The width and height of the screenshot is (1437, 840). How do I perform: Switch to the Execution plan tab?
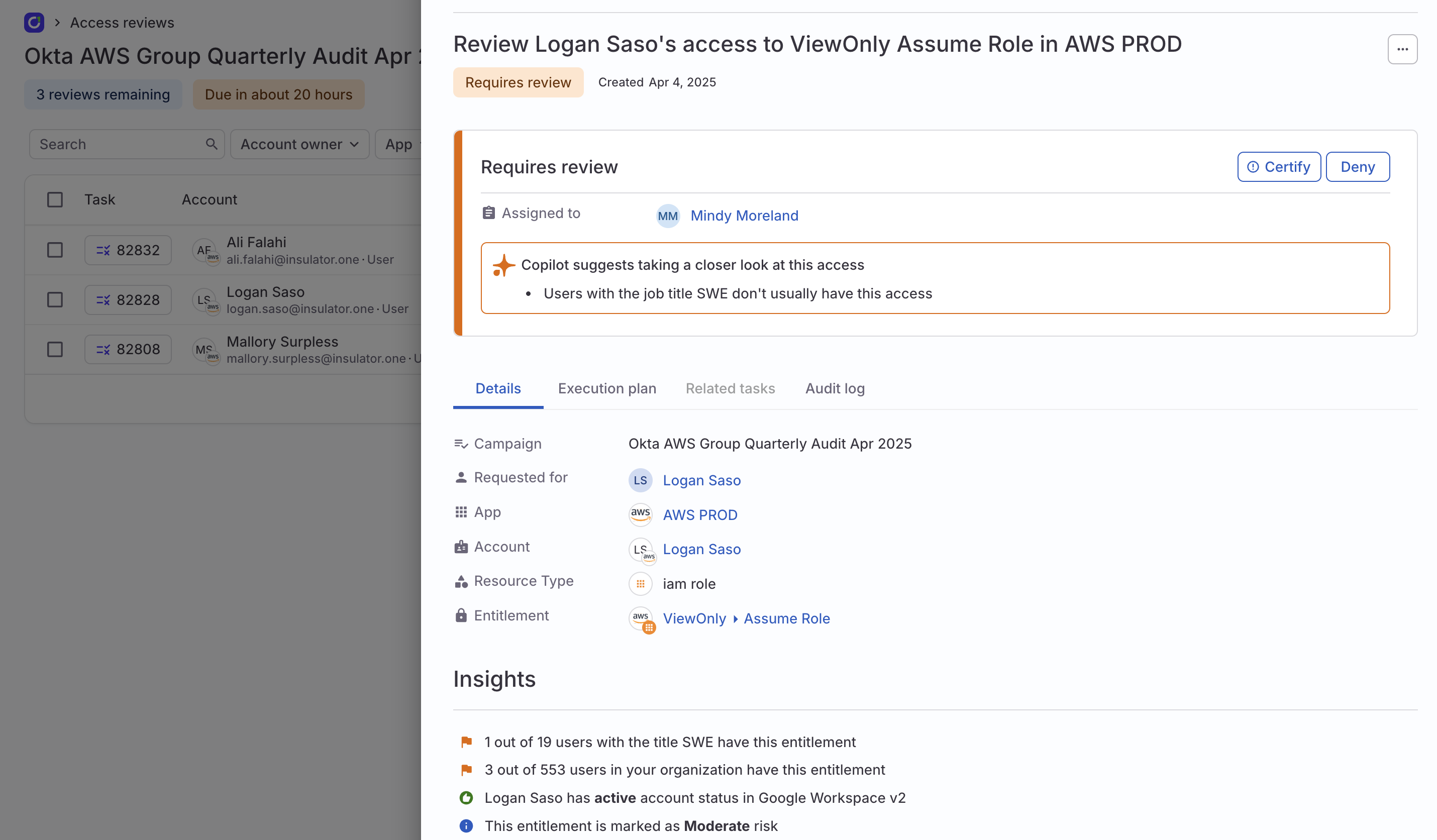607,388
